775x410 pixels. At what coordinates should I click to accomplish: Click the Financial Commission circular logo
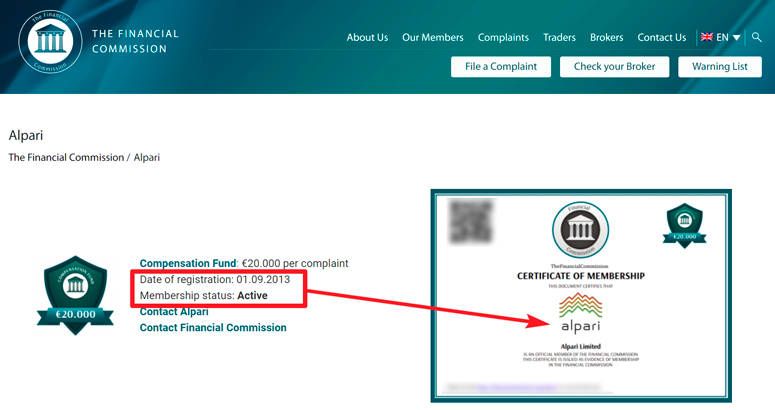coord(50,41)
